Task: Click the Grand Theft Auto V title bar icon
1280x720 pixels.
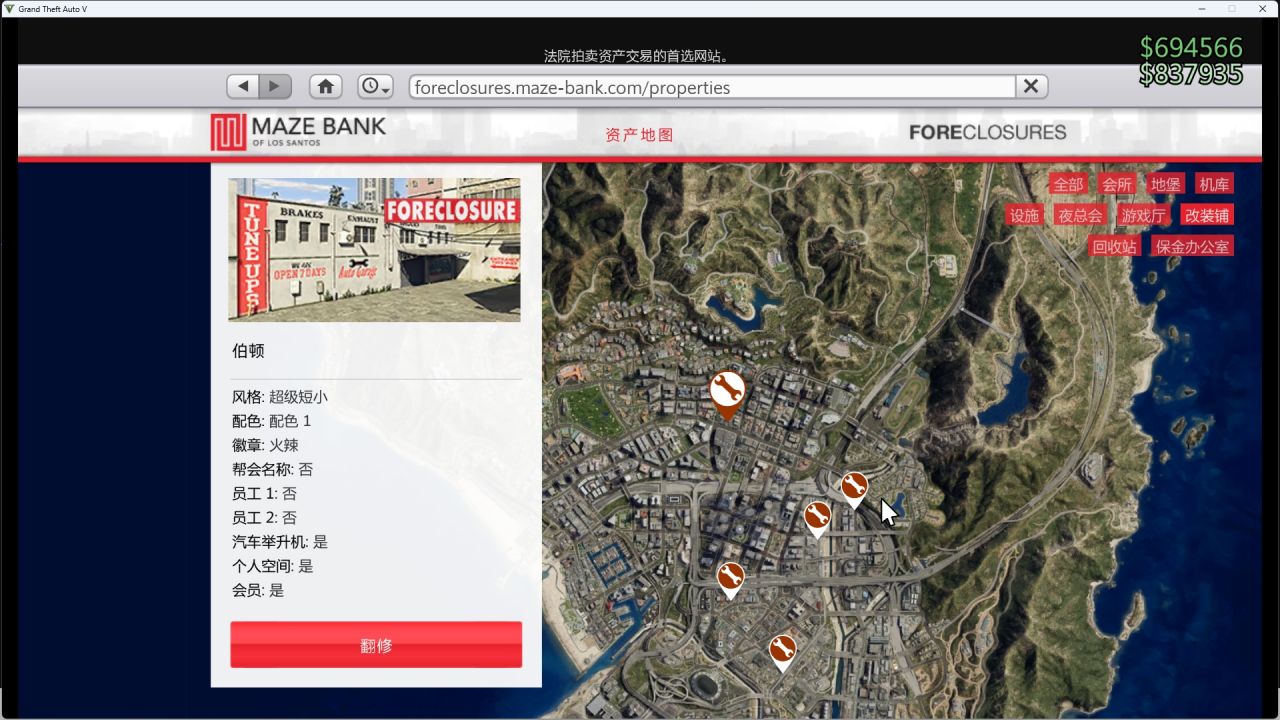Action: coord(9,8)
